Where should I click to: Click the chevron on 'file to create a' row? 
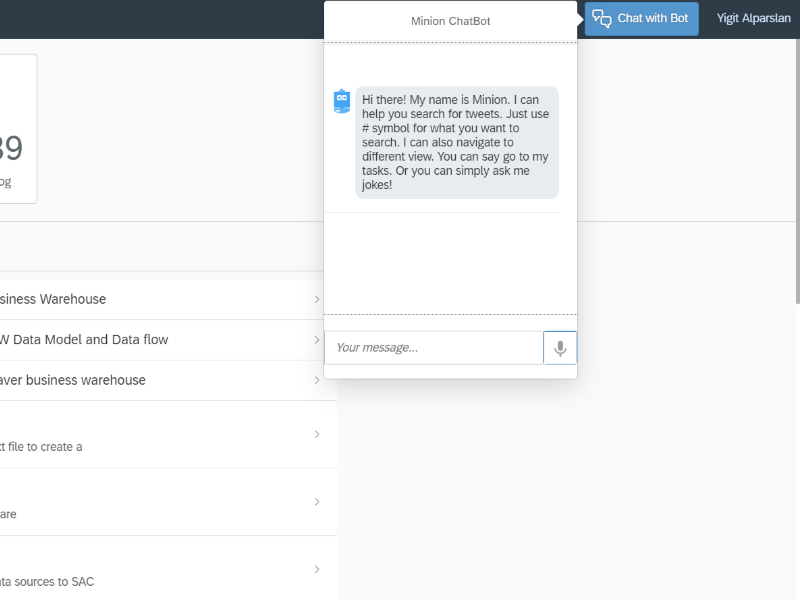[317, 434]
